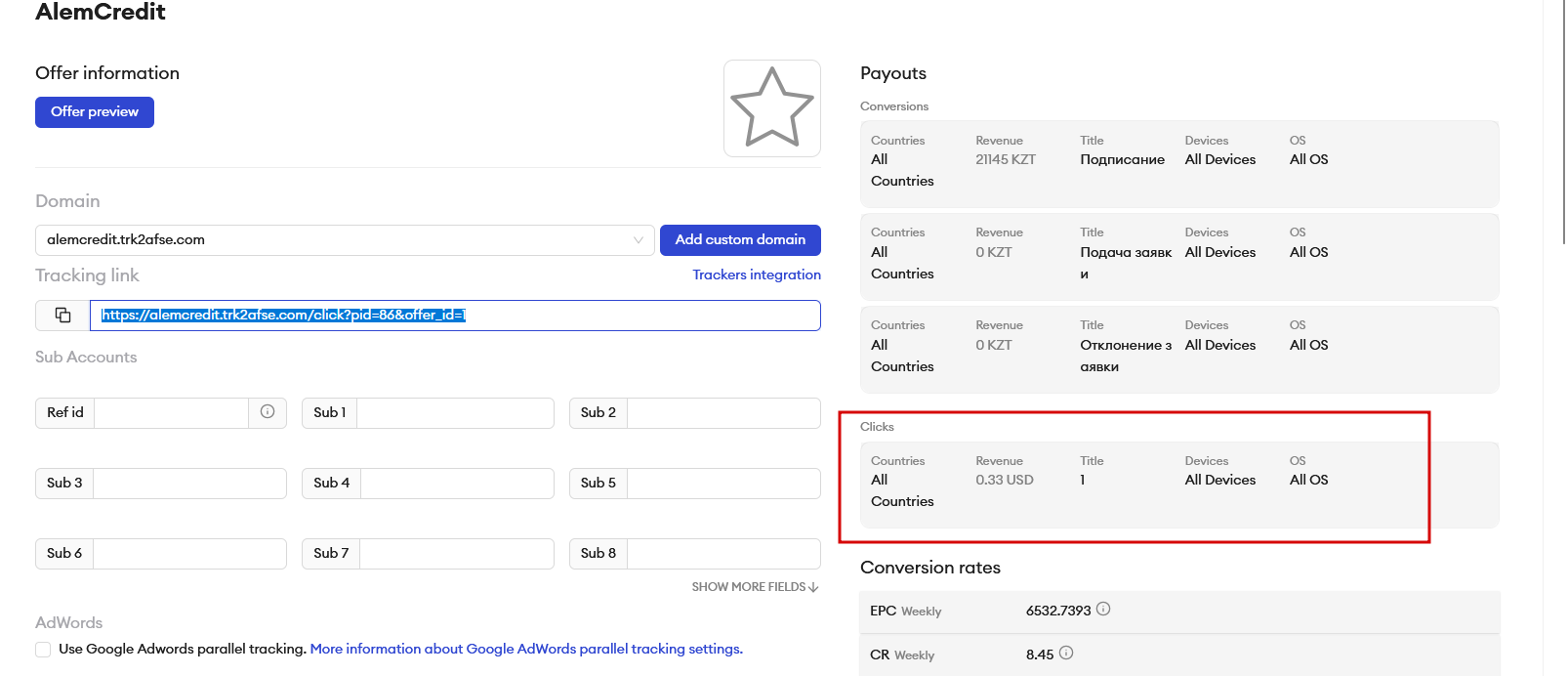Open the alemcredit.trk2afse.com domain dropdown
The image size is (1568, 676).
tap(345, 240)
